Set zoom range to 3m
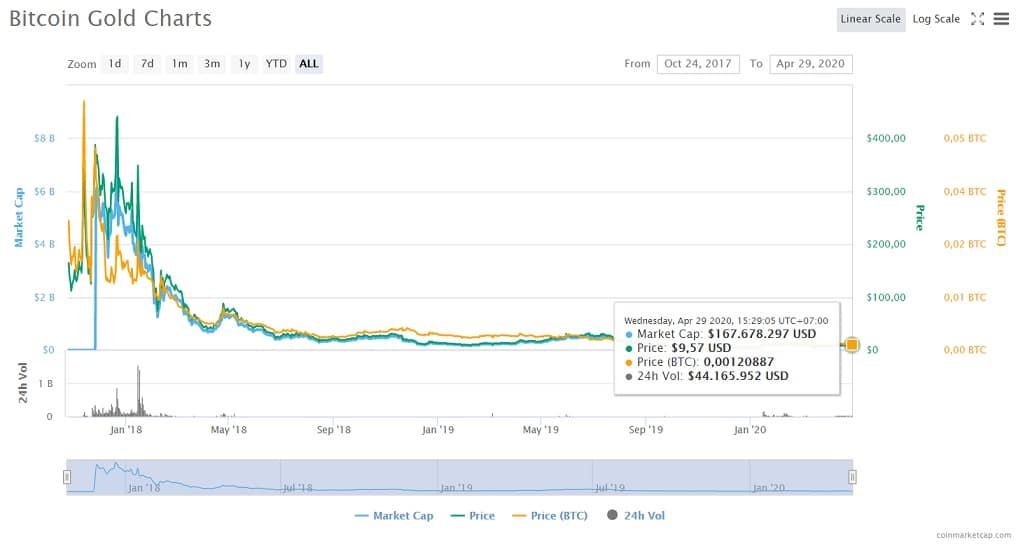 coord(211,63)
